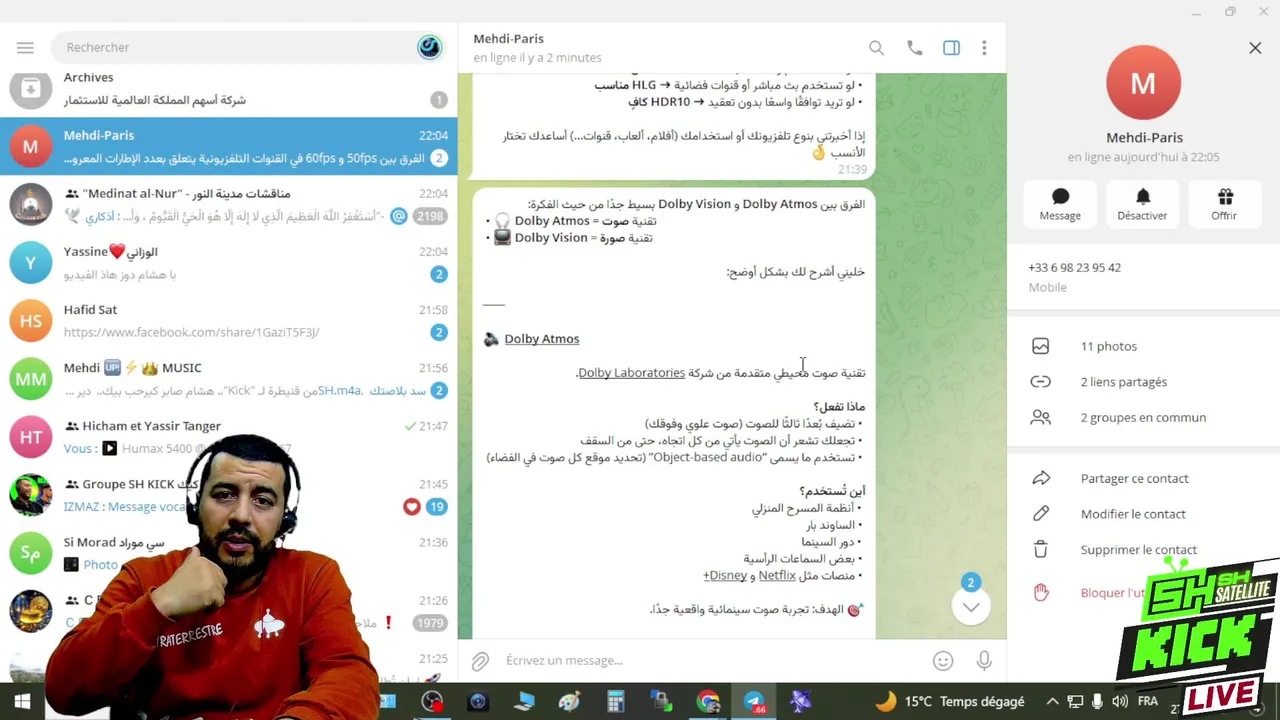Click the photos icon in profile panel
Screen dimensions: 1280x720
pos(1041,346)
